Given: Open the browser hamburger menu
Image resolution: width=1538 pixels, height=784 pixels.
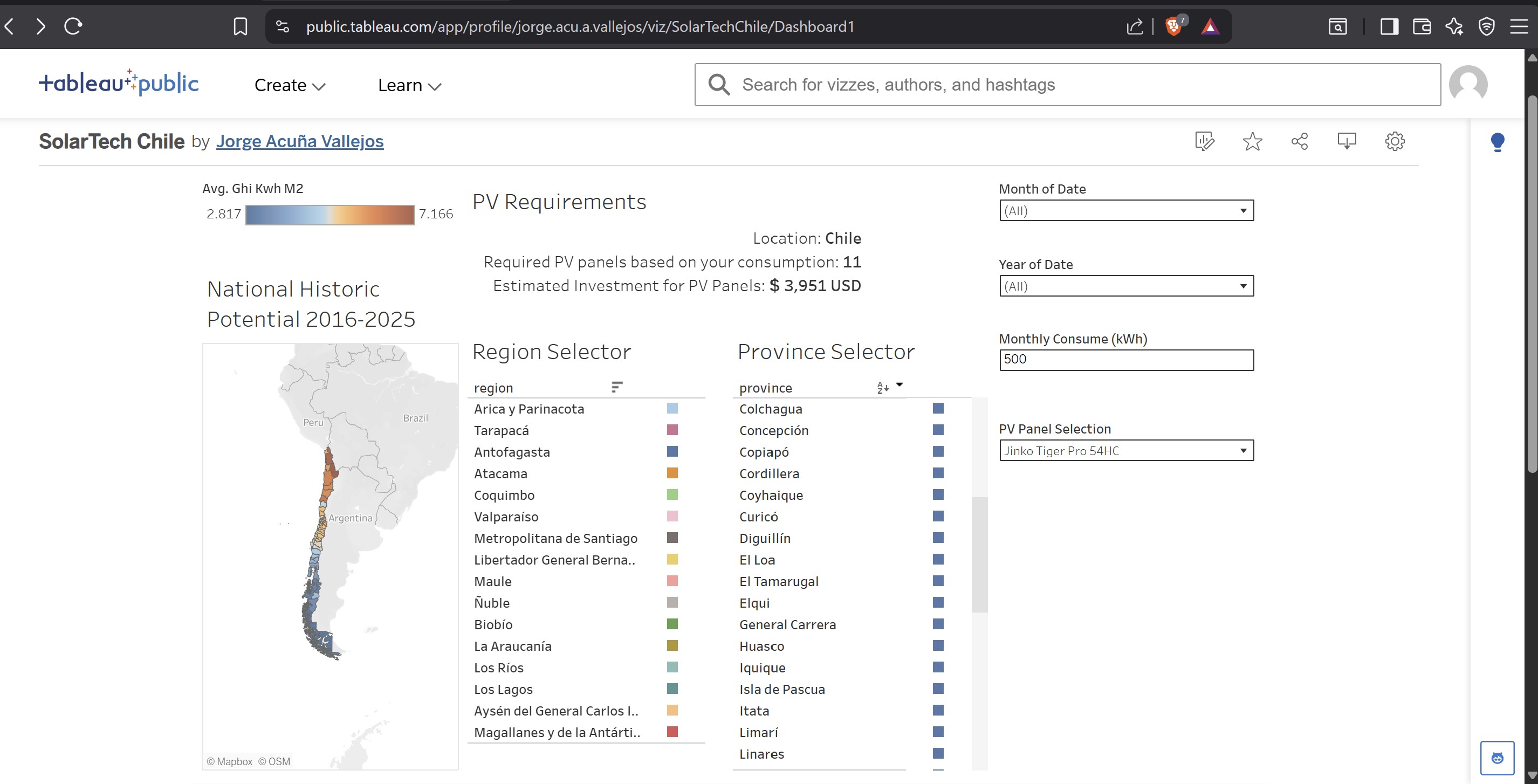Looking at the screenshot, I should click(x=1519, y=26).
